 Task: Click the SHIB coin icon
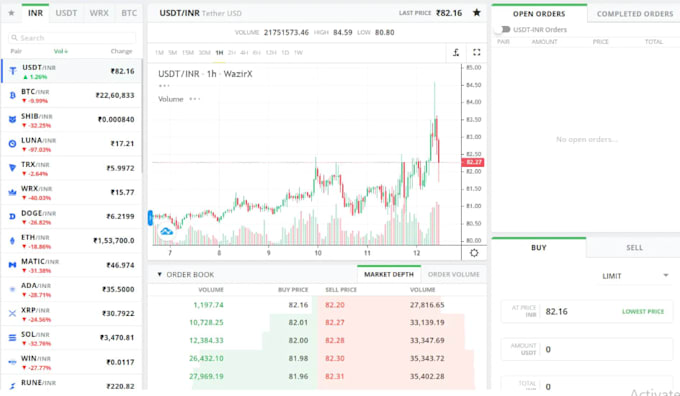[x=13, y=120]
